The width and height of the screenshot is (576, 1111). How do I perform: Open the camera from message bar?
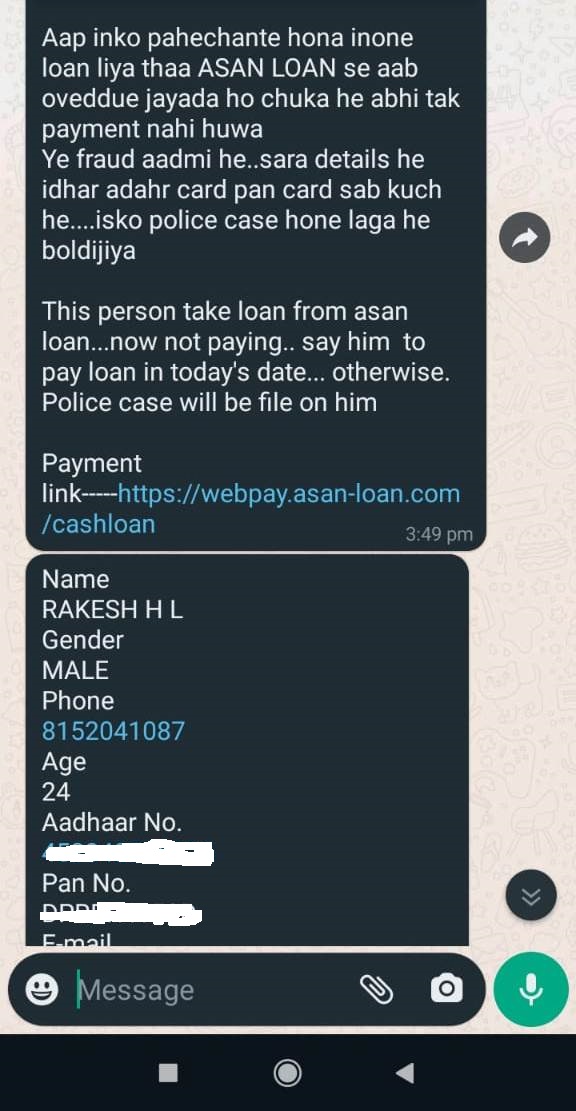(x=446, y=988)
